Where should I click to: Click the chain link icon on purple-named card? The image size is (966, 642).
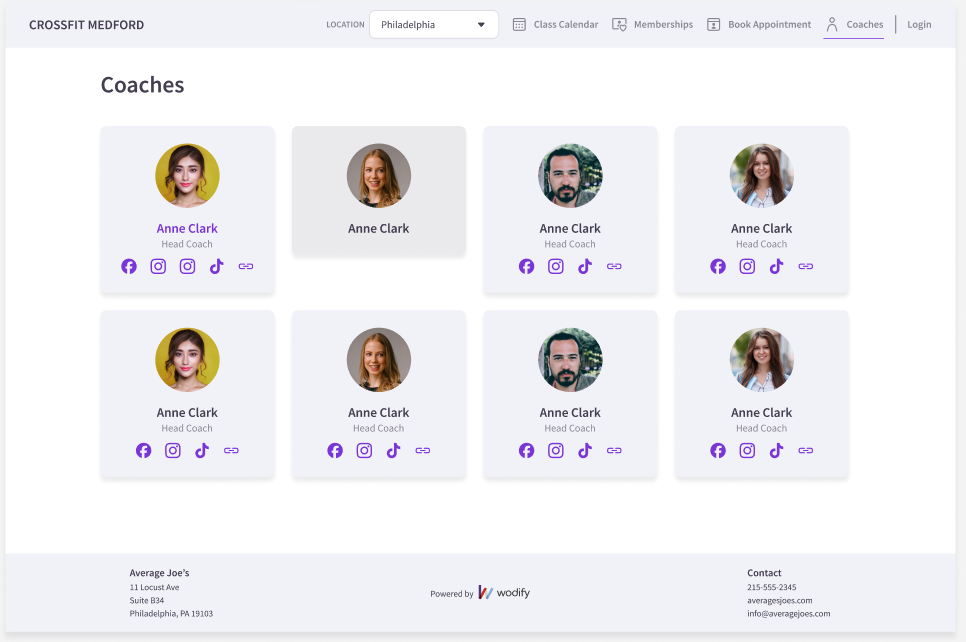tap(246, 266)
